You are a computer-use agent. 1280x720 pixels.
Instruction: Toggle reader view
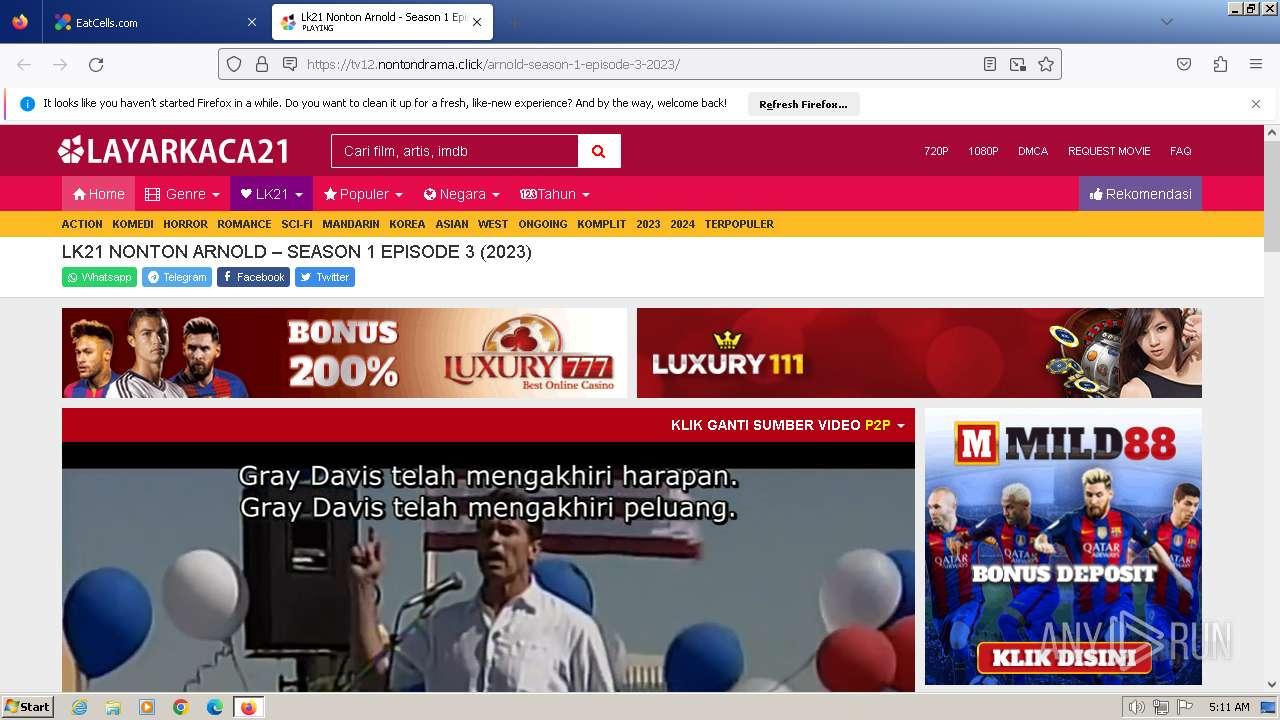click(990, 64)
